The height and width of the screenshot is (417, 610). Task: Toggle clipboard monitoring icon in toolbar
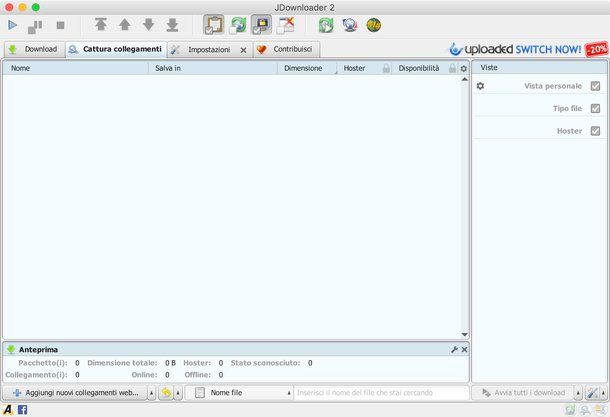coord(214,25)
